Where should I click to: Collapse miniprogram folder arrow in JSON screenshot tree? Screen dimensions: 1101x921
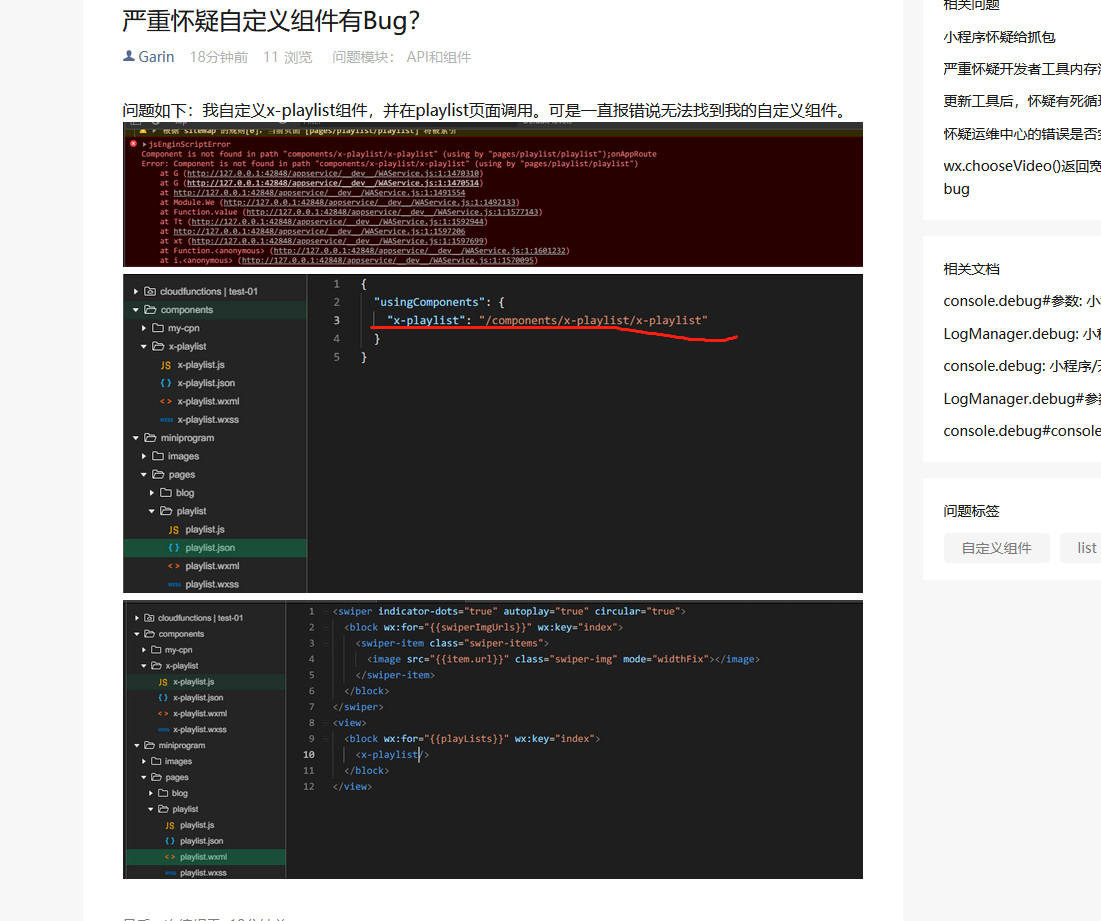click(x=136, y=438)
